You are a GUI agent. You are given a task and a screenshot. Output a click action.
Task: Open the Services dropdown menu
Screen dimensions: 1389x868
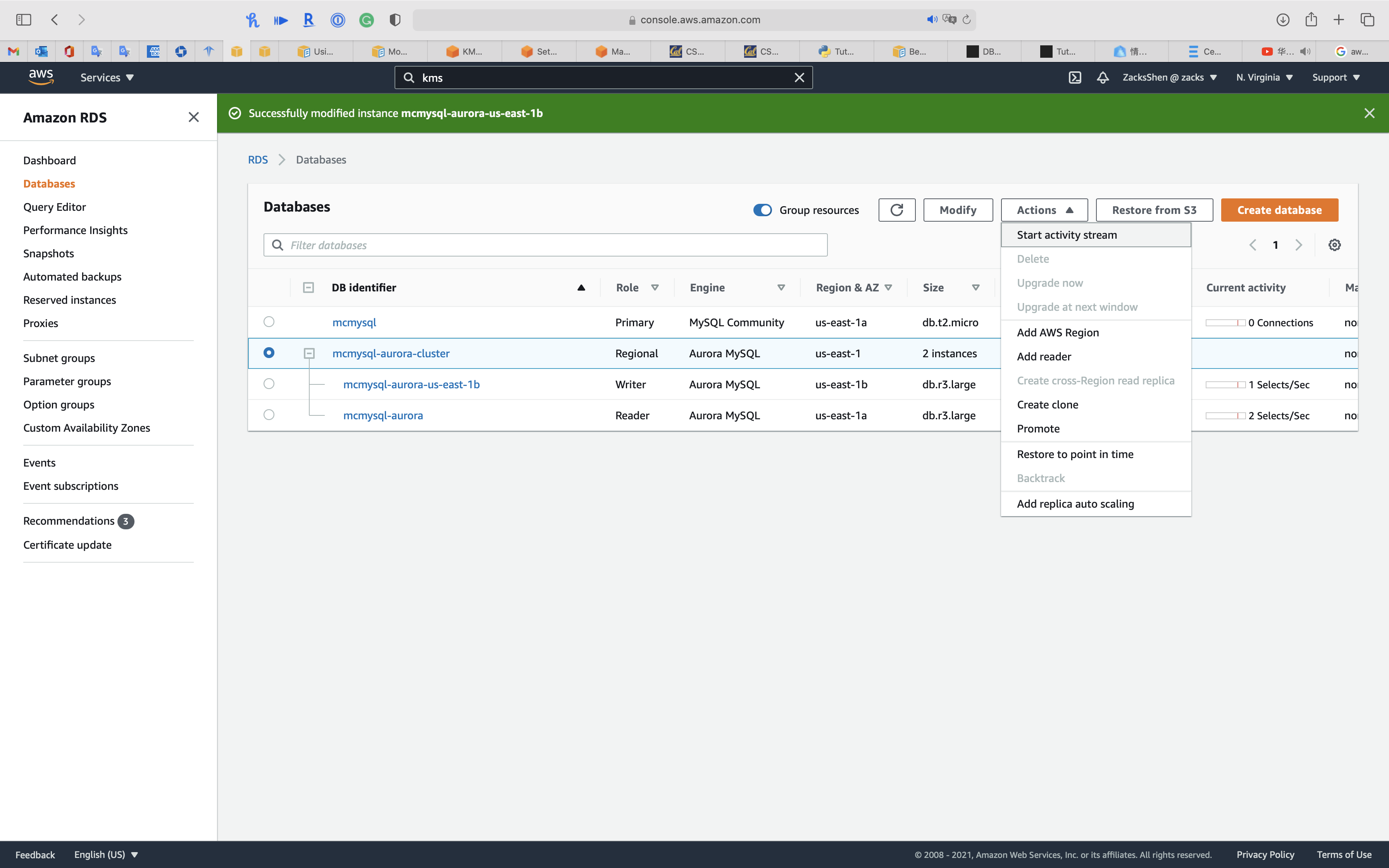pyautogui.click(x=107, y=77)
